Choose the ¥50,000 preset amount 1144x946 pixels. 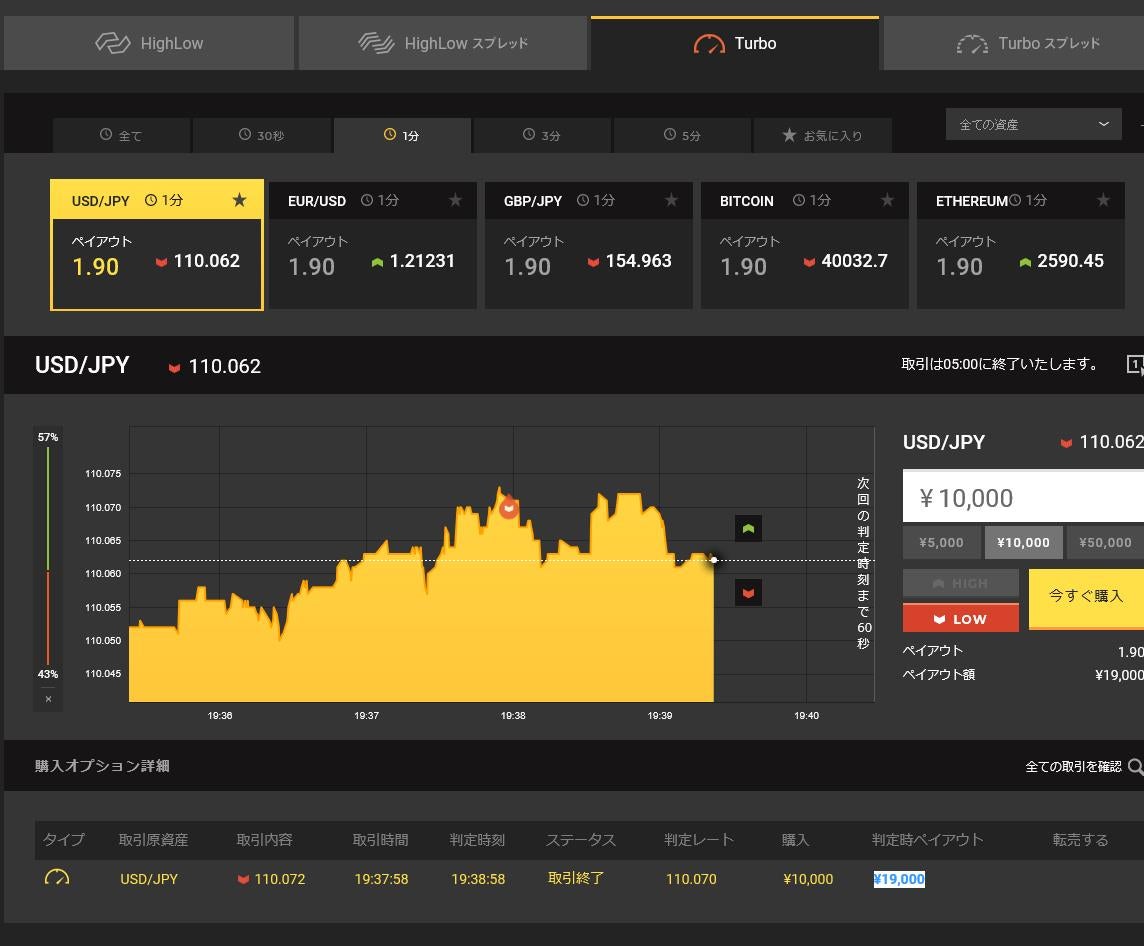tap(1104, 542)
